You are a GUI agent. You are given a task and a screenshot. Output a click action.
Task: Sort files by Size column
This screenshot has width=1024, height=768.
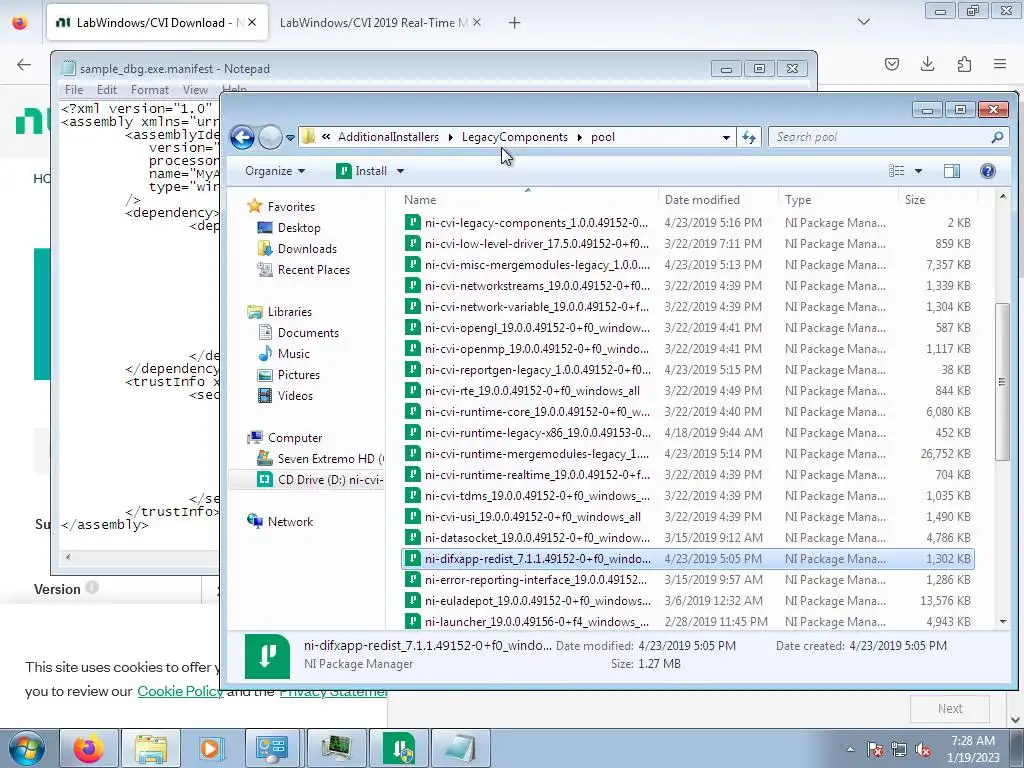pos(938,200)
